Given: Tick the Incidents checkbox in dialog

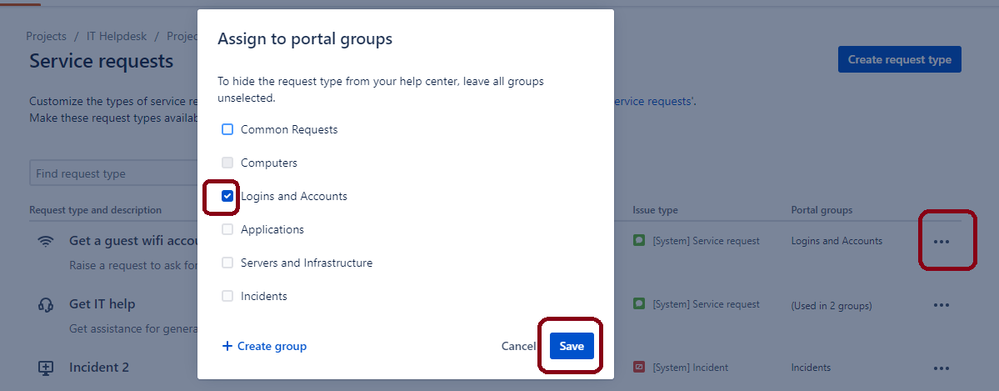Looking at the screenshot, I should [x=227, y=296].
